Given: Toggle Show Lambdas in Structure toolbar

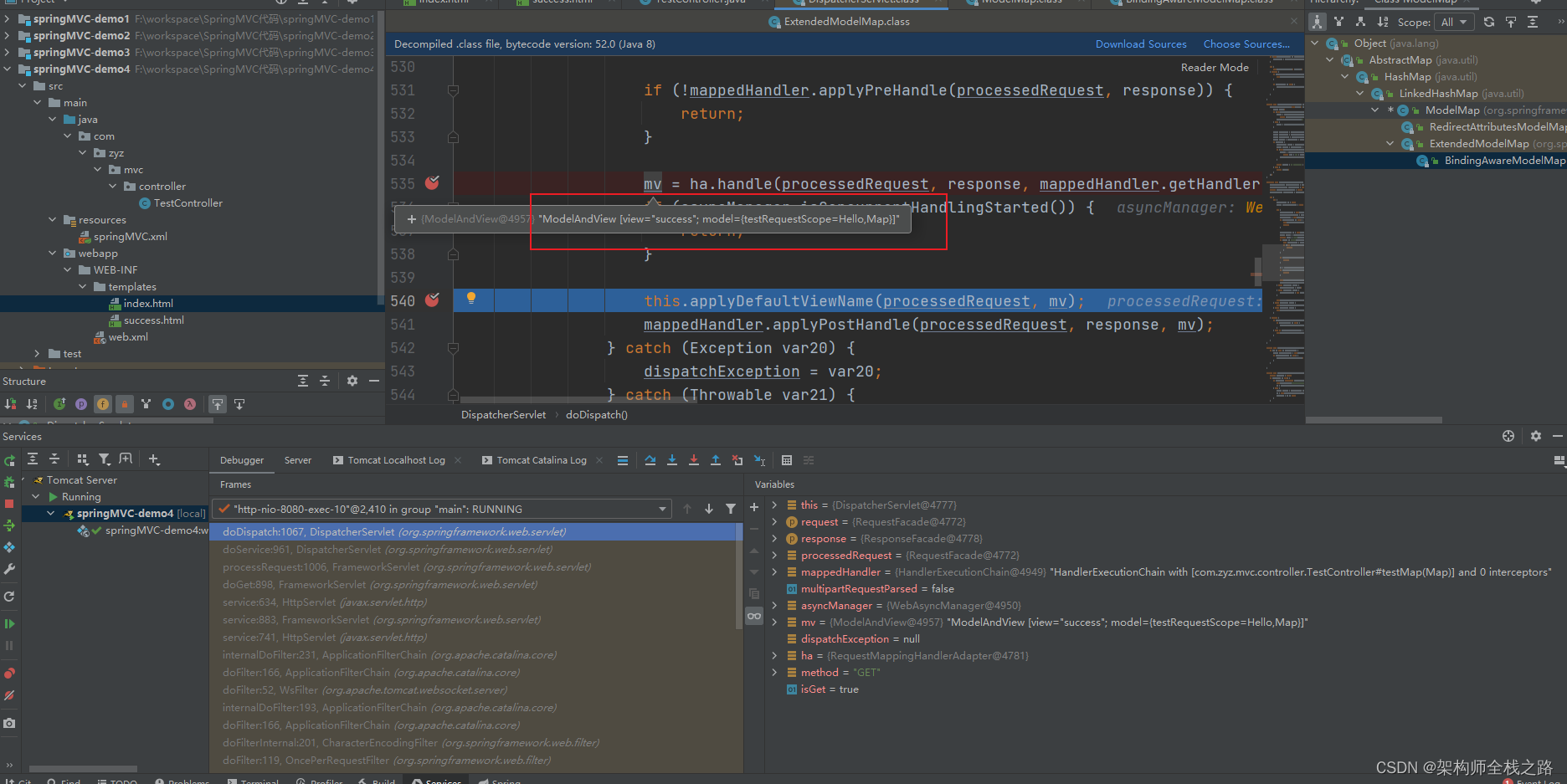Looking at the screenshot, I should [190, 404].
